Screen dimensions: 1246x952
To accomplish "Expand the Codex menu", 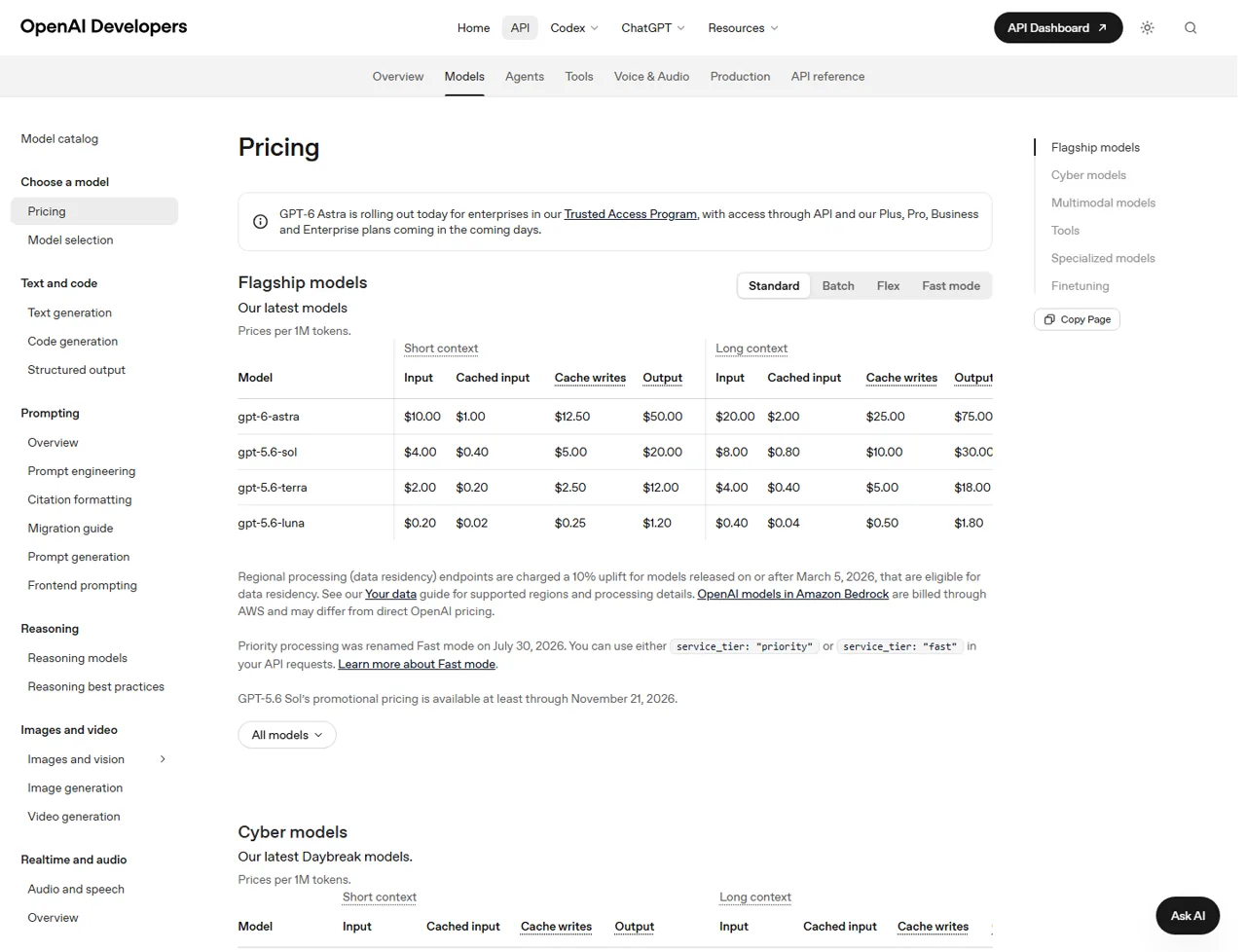I will point(574,28).
